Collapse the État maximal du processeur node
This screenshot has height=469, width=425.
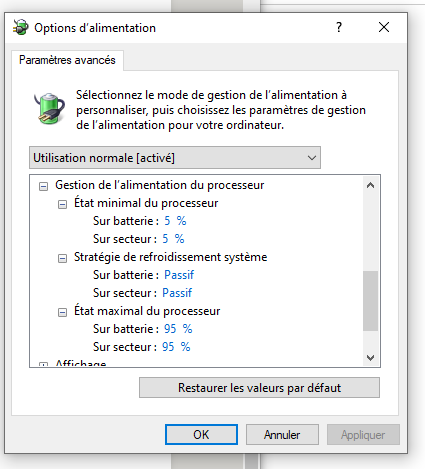[x=62, y=312]
